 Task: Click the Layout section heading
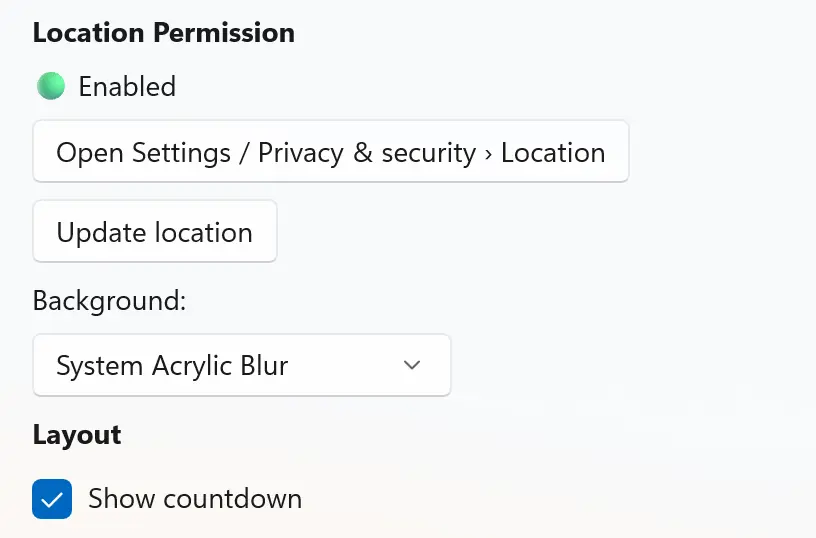pyautogui.click(x=77, y=435)
